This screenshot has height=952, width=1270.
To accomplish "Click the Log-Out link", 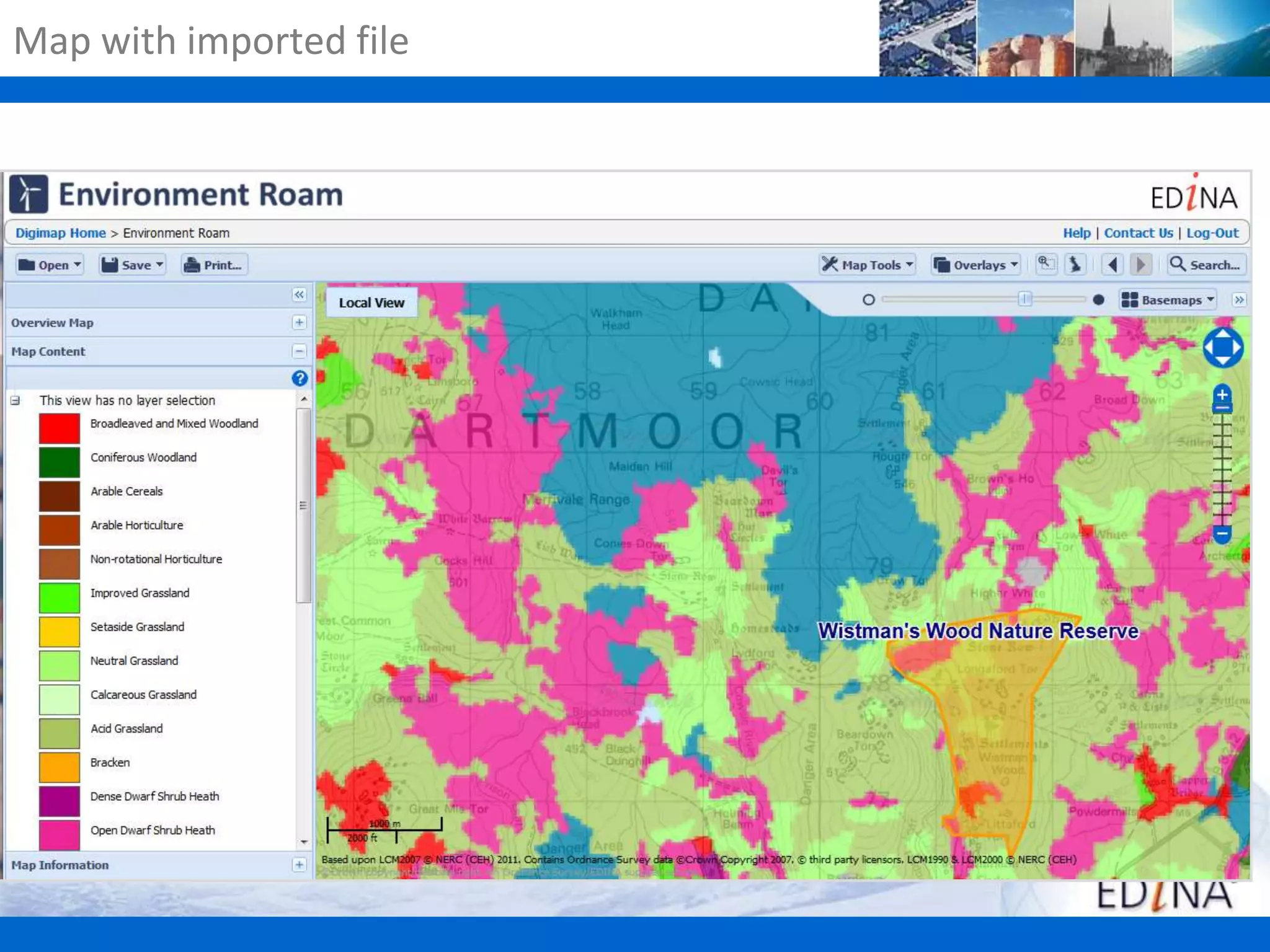I will tap(1212, 233).
